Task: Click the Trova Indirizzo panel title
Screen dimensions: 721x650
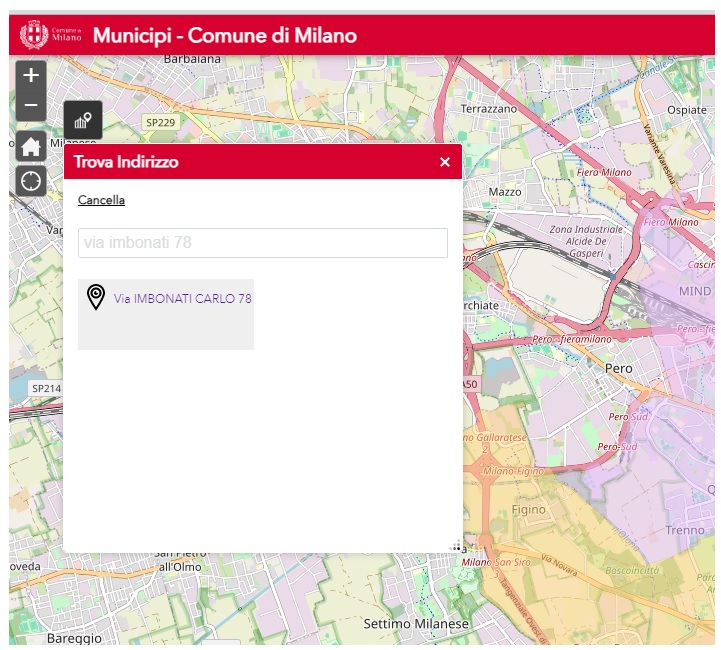Action: point(126,162)
